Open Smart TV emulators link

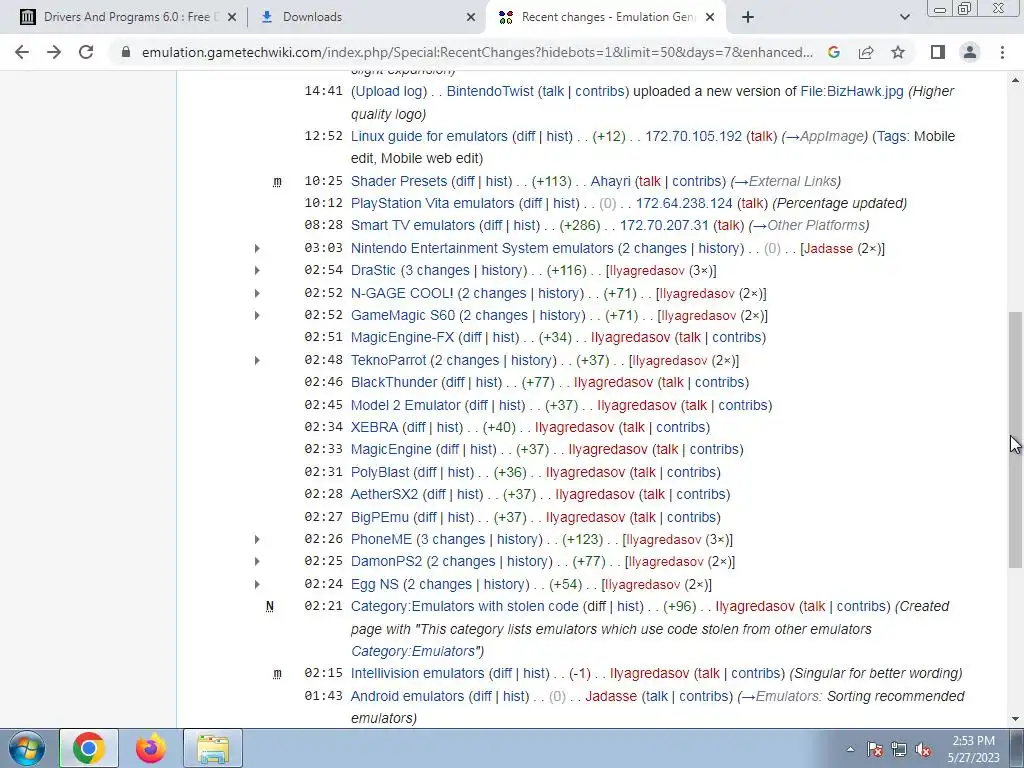coord(413,225)
